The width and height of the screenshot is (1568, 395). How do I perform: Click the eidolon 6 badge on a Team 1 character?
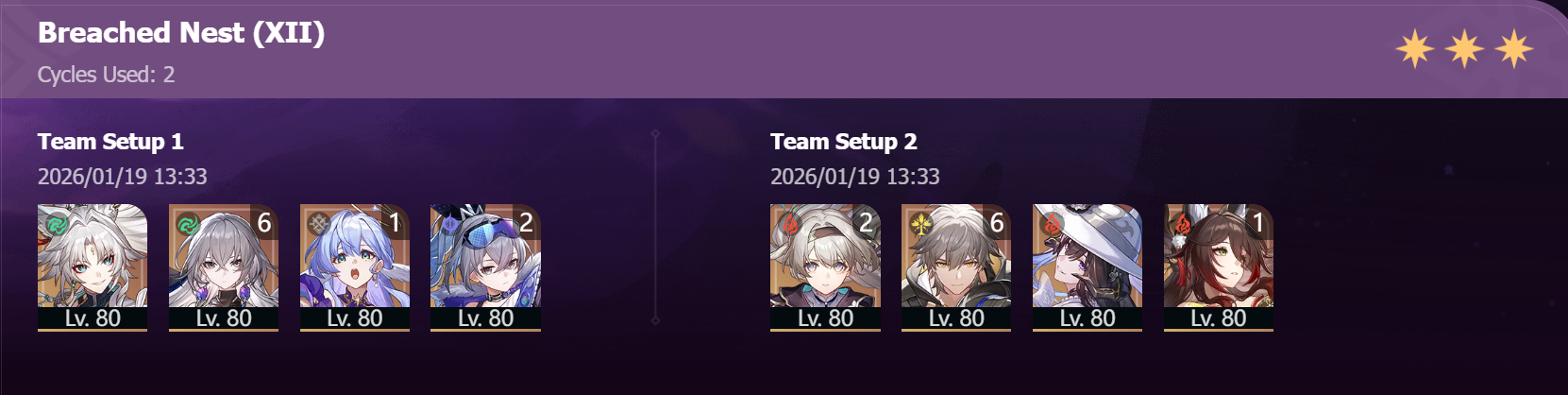click(x=264, y=223)
